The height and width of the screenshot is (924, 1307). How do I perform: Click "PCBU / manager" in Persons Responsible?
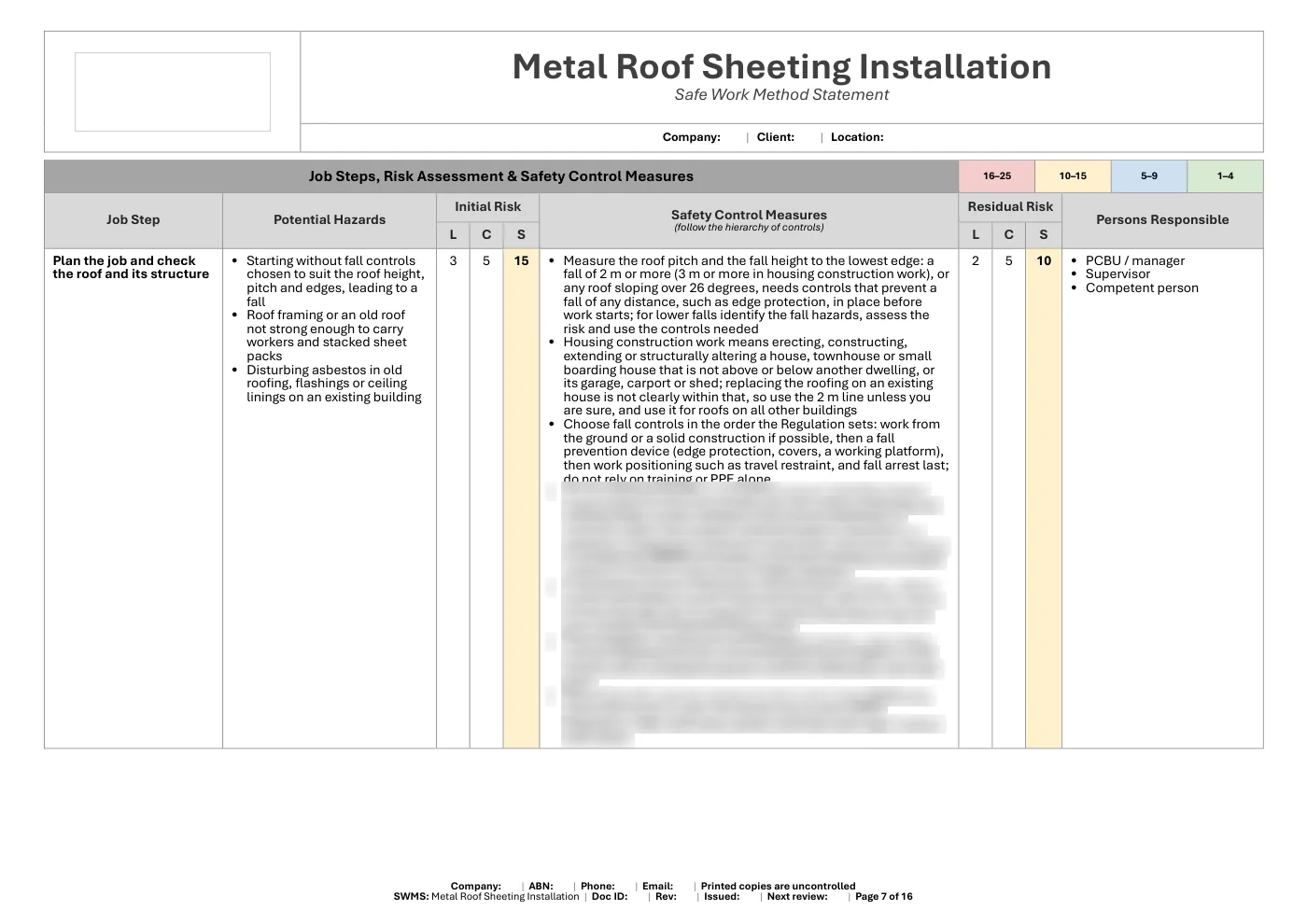(1135, 261)
